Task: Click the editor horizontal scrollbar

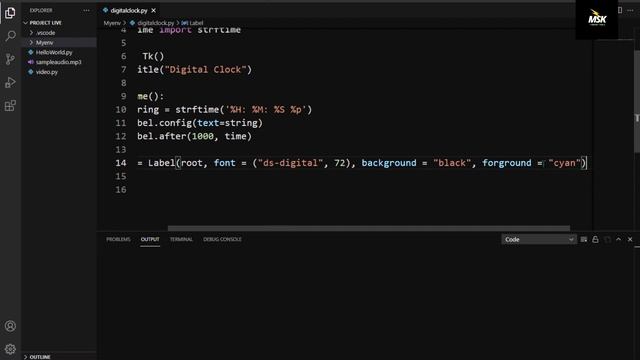Action: click(x=369, y=228)
